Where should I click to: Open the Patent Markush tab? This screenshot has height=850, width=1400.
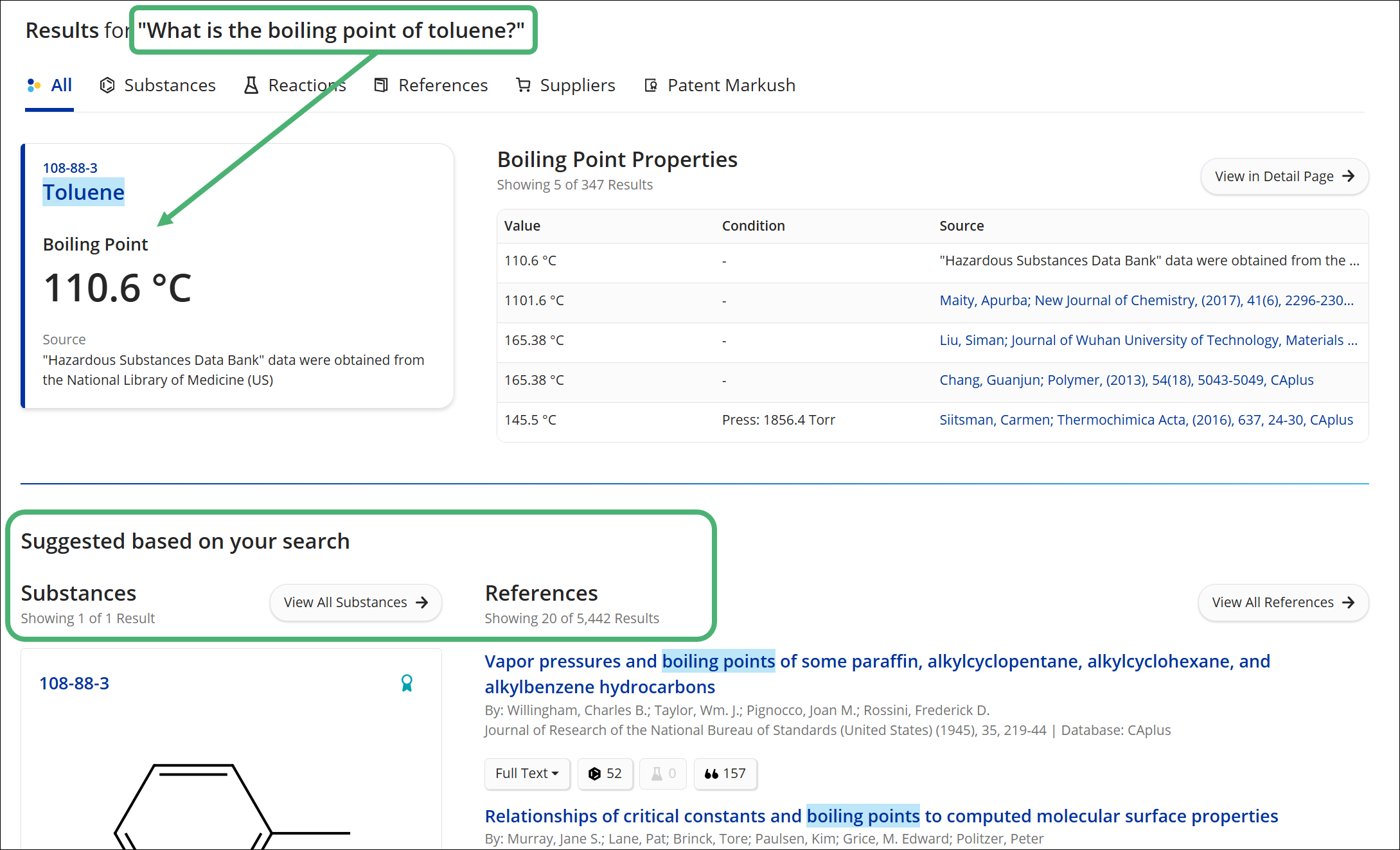[720, 85]
